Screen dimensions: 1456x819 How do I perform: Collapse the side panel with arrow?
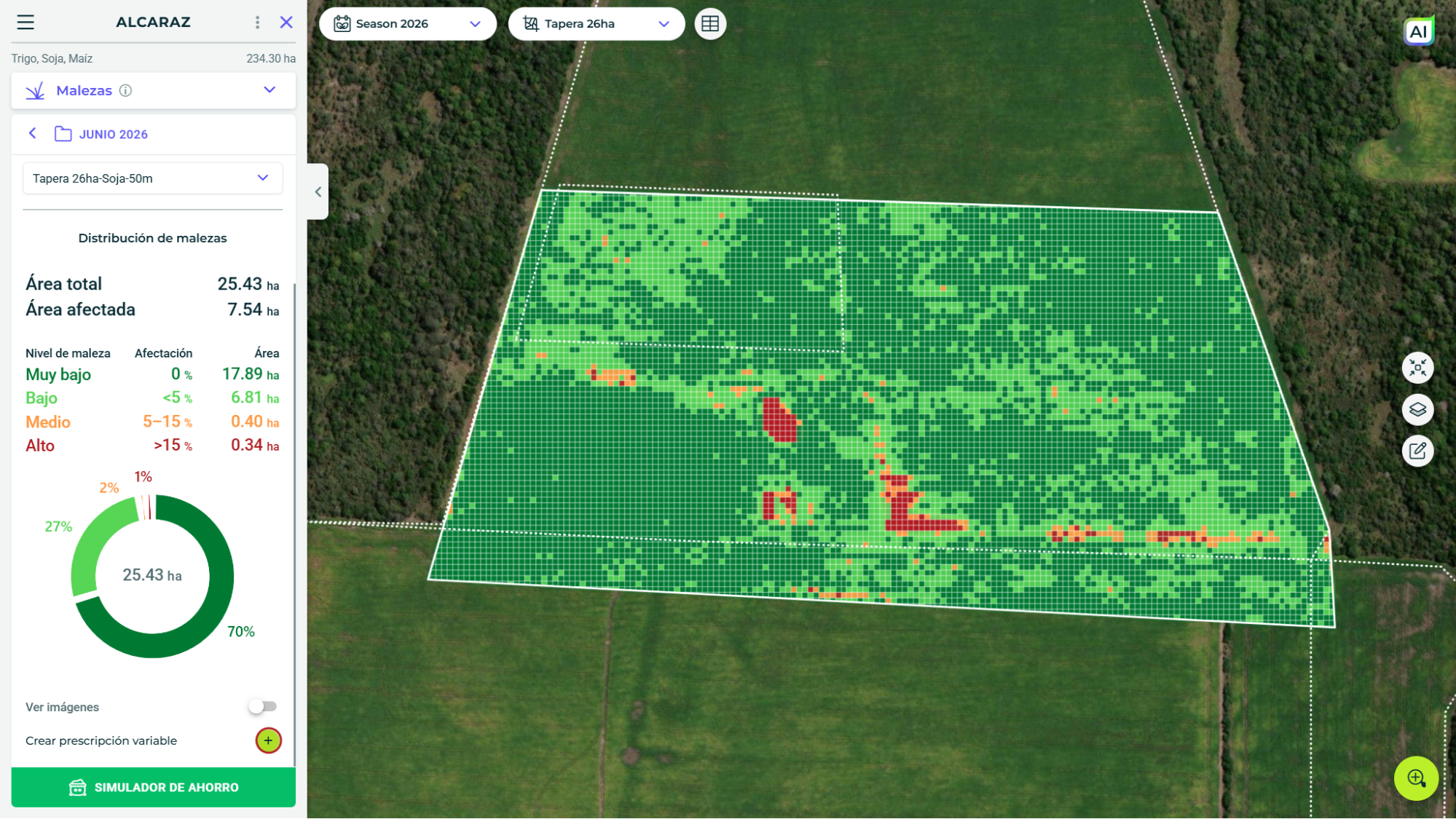click(318, 192)
